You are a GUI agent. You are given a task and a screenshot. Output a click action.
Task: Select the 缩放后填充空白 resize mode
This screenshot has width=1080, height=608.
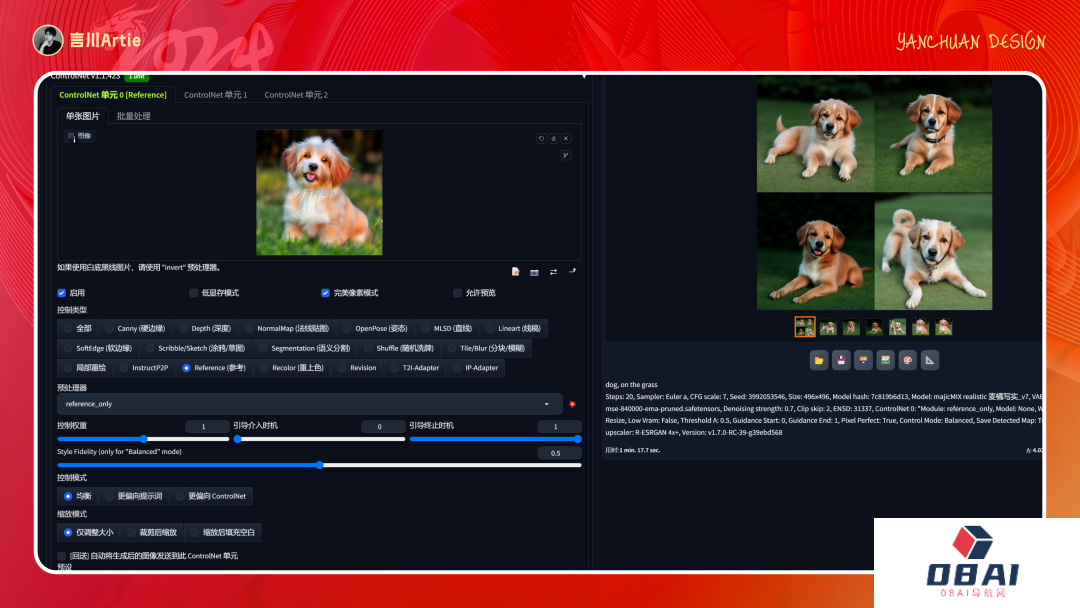tap(223, 532)
